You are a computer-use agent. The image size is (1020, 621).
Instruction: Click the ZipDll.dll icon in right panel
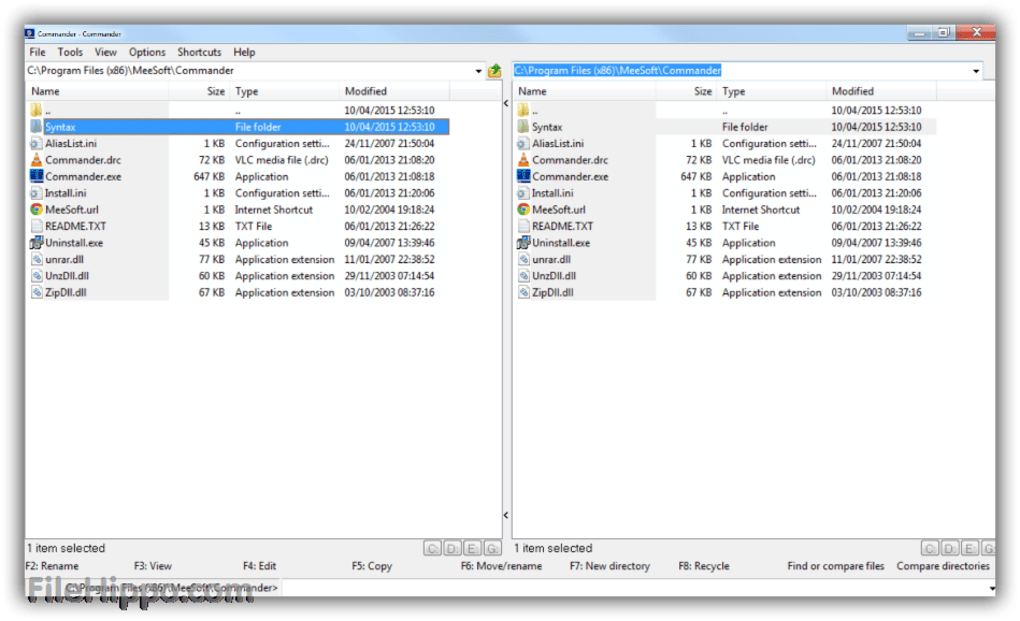pyautogui.click(x=524, y=293)
